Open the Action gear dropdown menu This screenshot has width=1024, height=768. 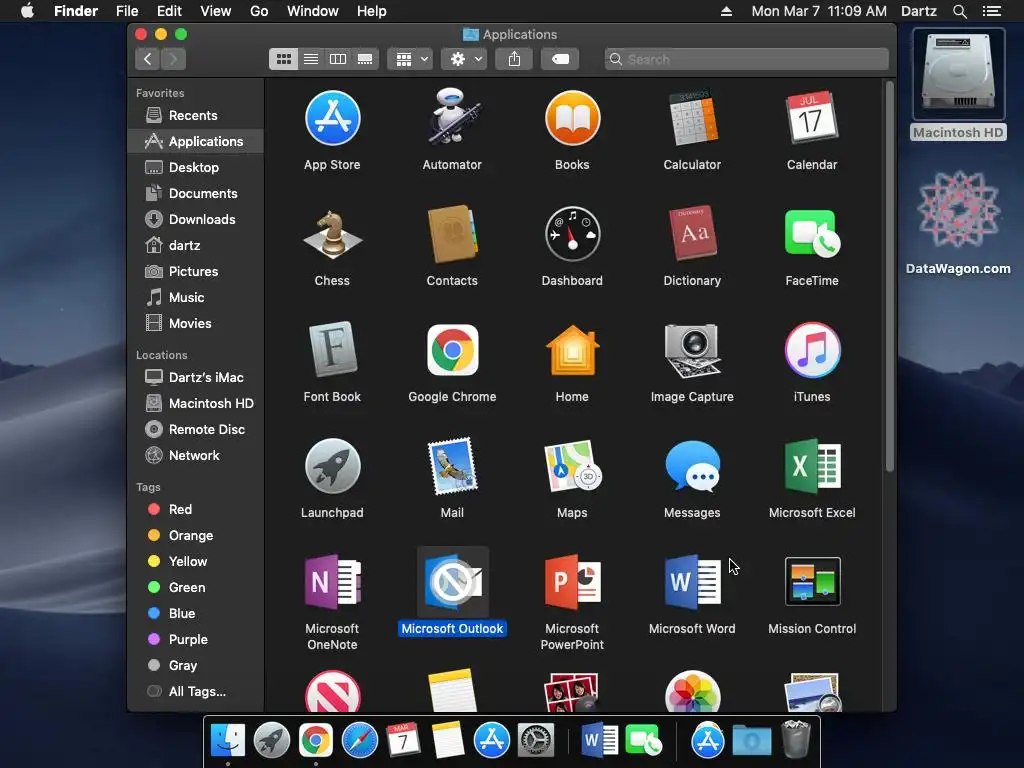(x=464, y=59)
